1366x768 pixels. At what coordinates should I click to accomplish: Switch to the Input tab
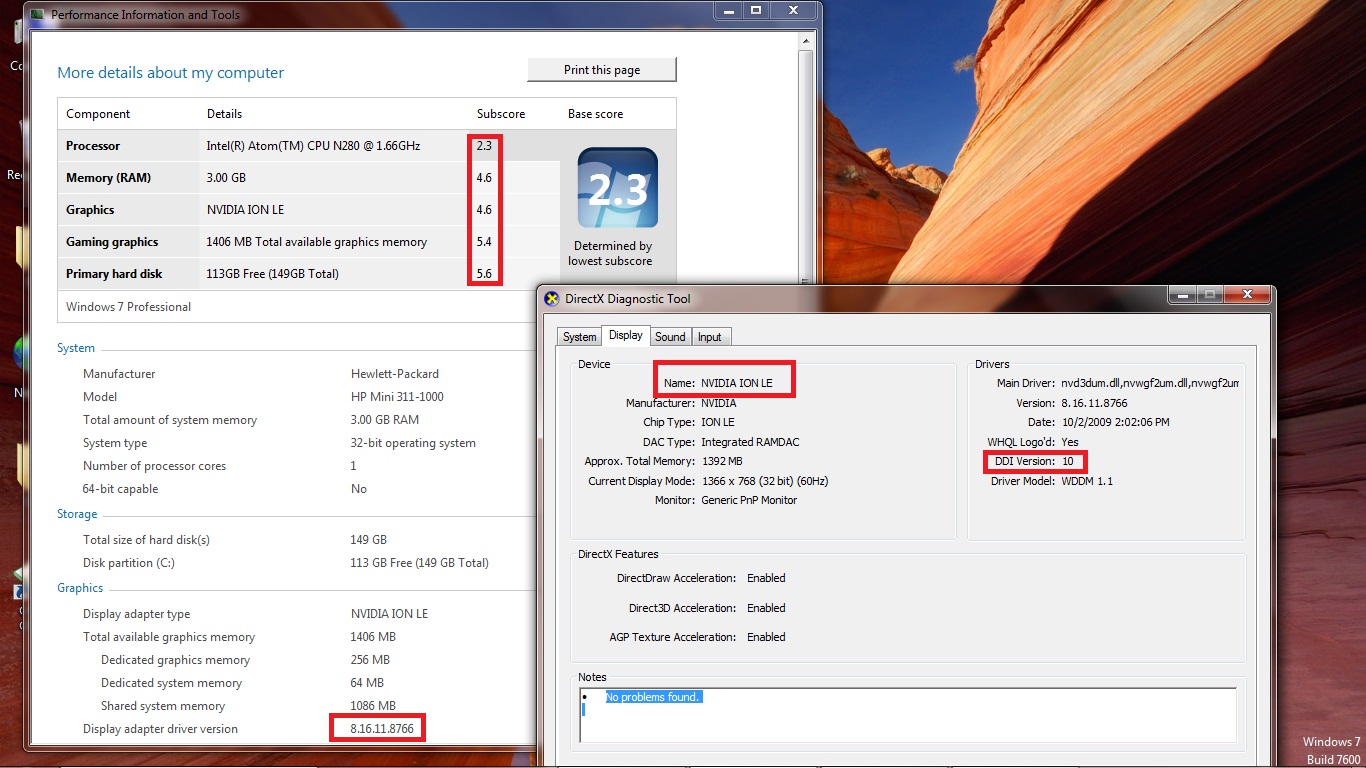710,337
